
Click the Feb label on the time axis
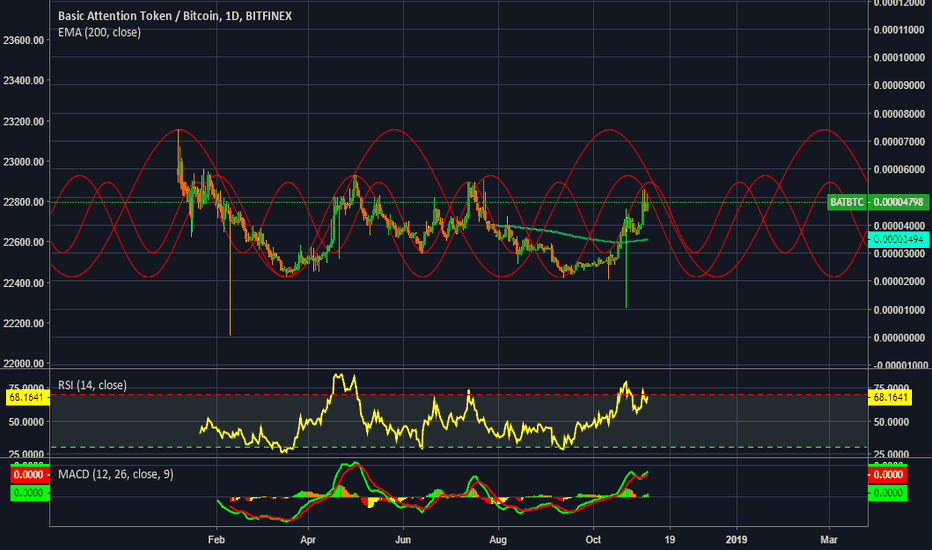[x=216, y=540]
